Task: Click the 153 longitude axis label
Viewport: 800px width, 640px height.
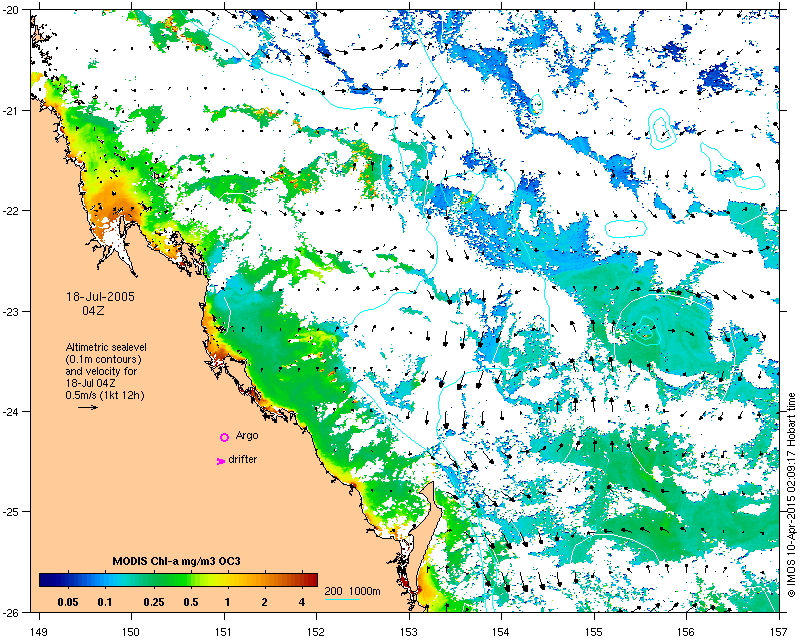Action: coord(409,632)
